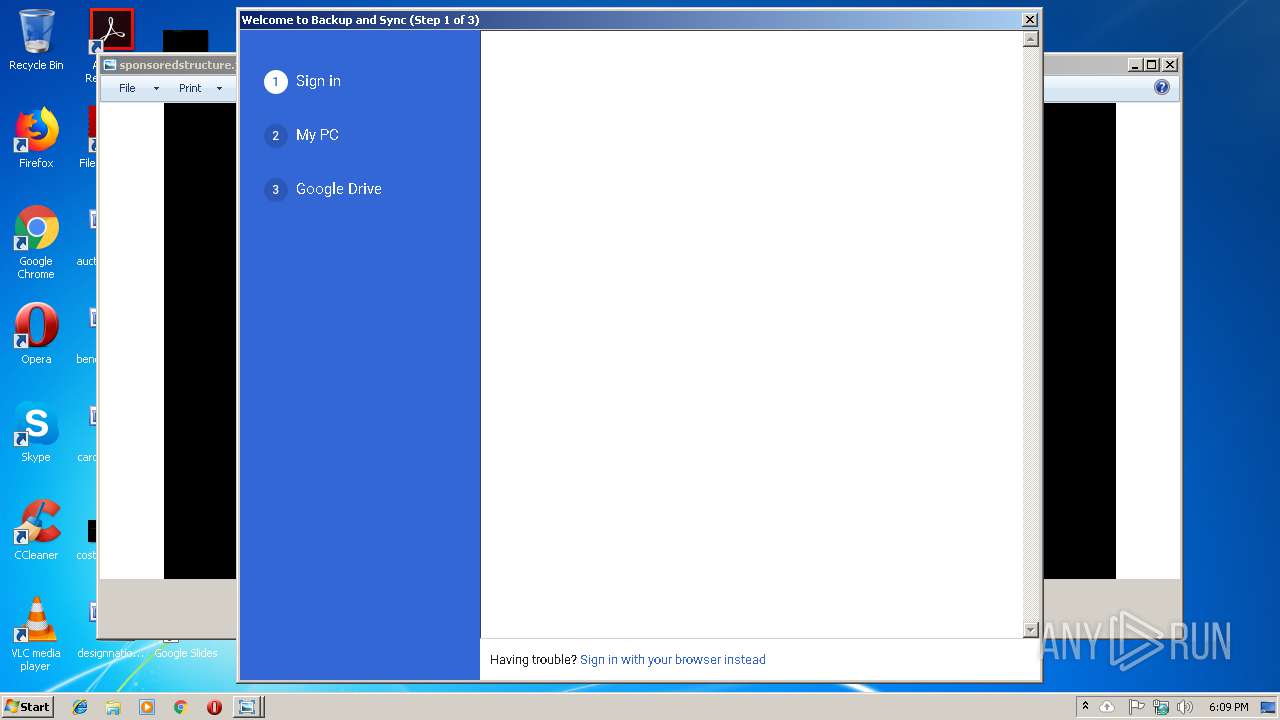Click network tray icon
This screenshot has height=720, width=1280.
(1161, 707)
